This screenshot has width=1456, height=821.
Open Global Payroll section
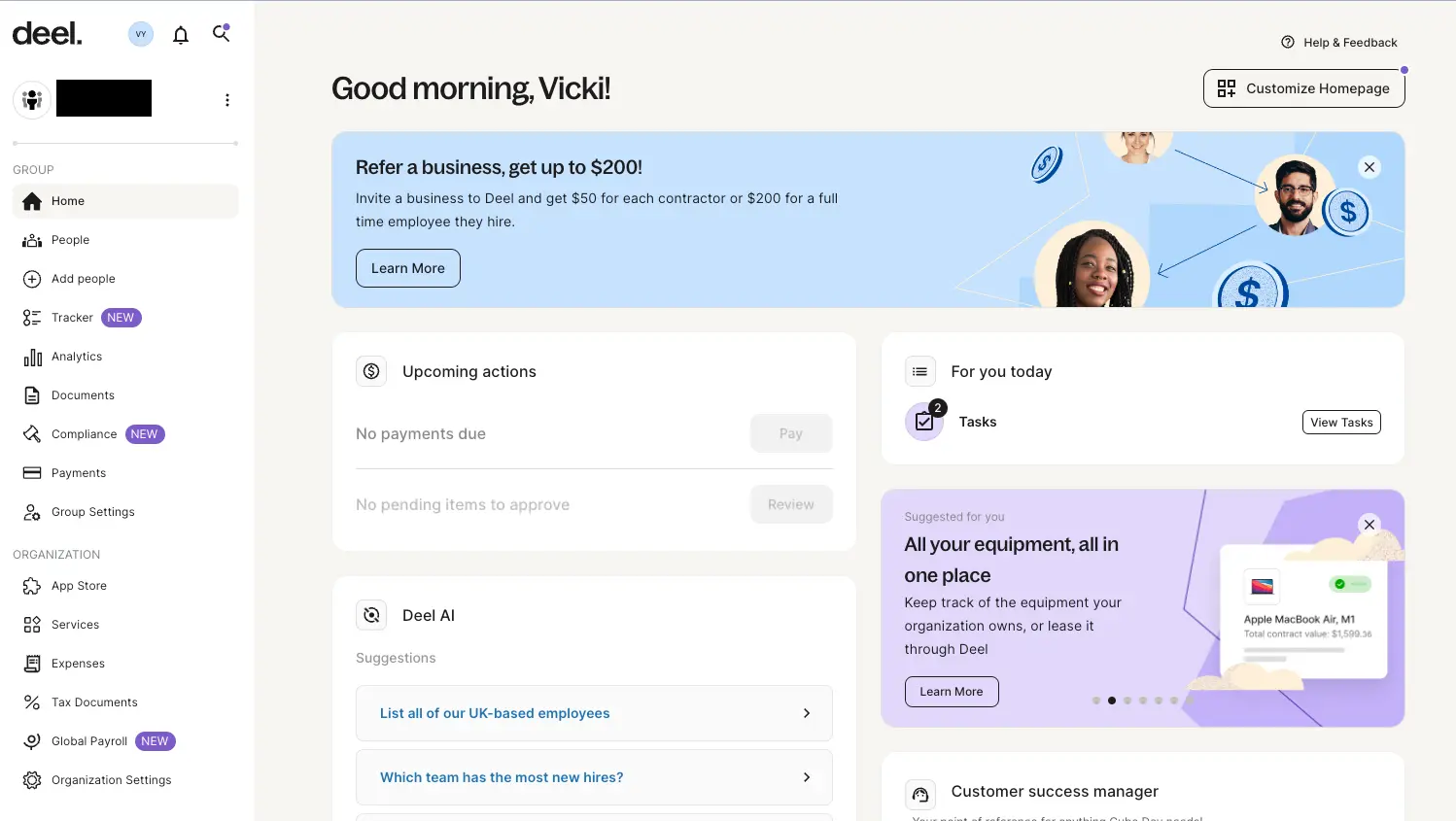point(87,740)
